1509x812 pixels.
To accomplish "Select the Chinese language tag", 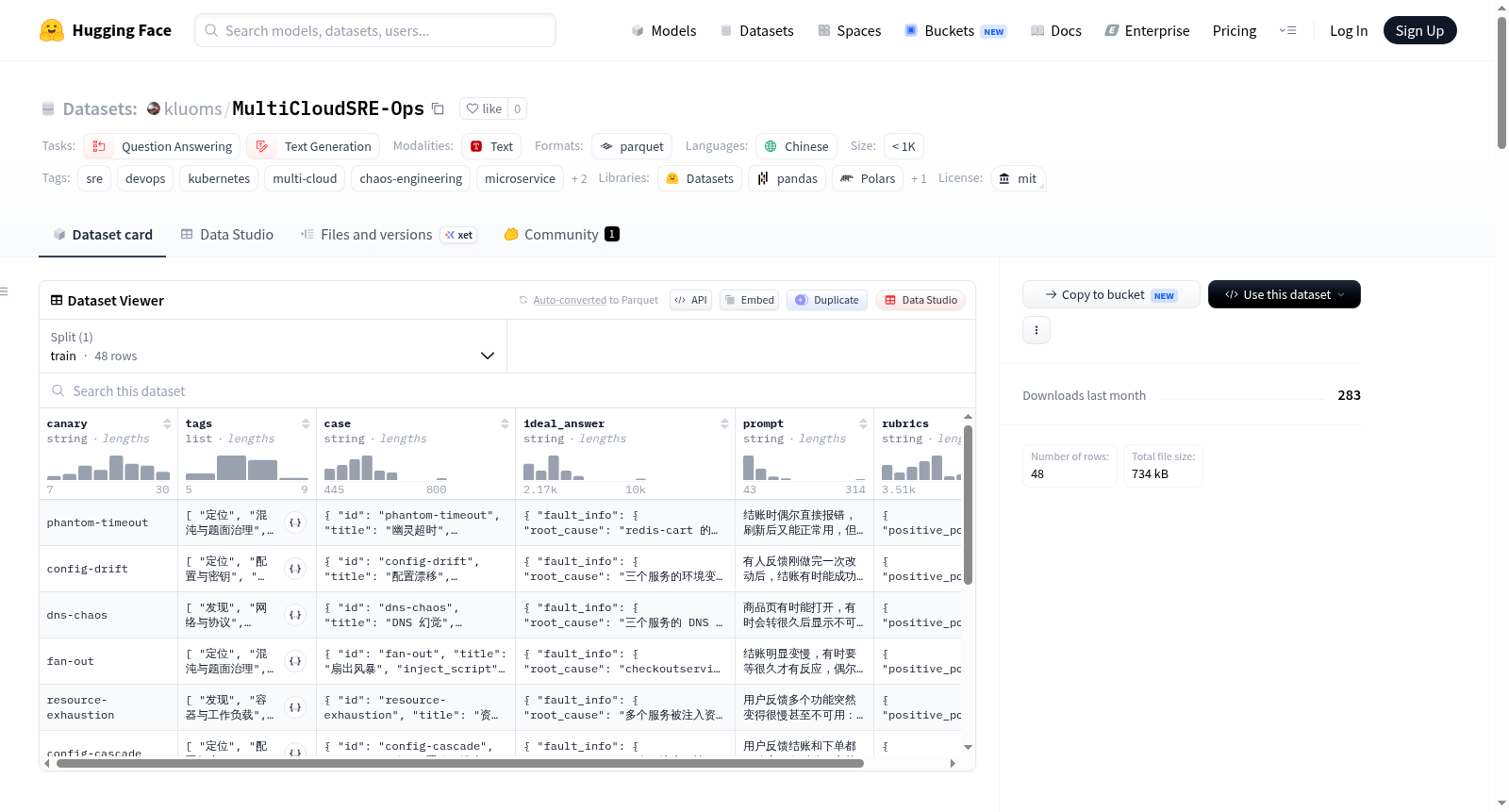I will (x=796, y=146).
